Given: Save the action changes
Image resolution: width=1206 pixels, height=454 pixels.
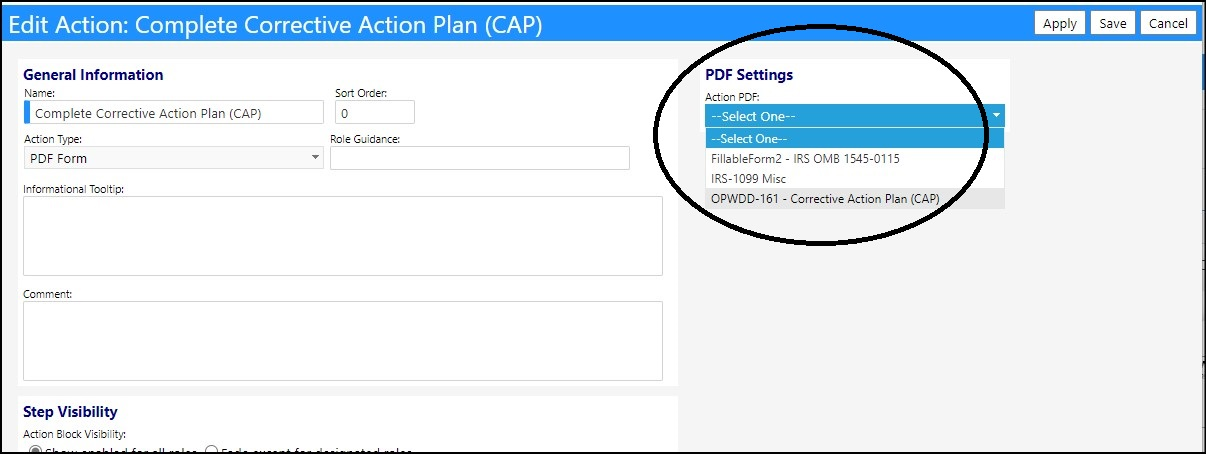Looking at the screenshot, I should click(x=1113, y=23).
